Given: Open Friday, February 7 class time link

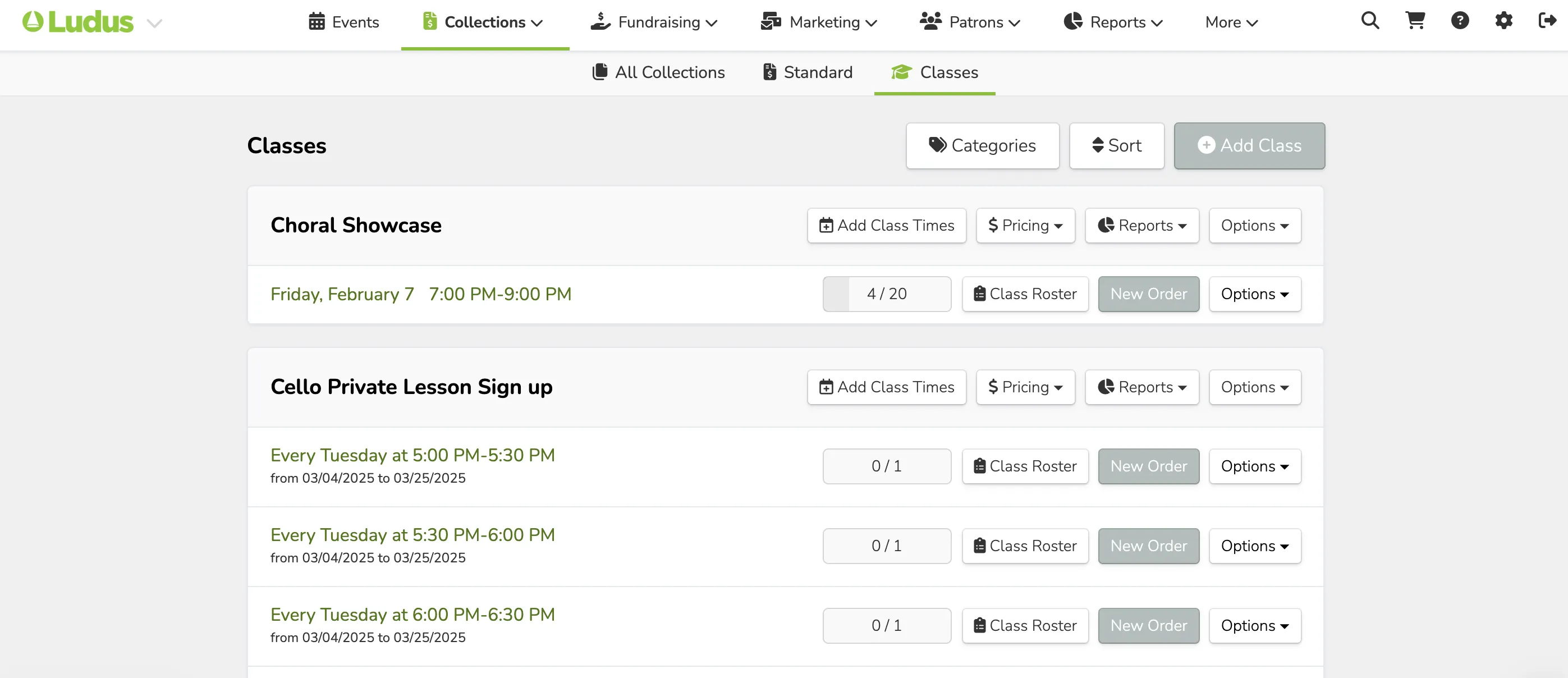Looking at the screenshot, I should pos(420,295).
